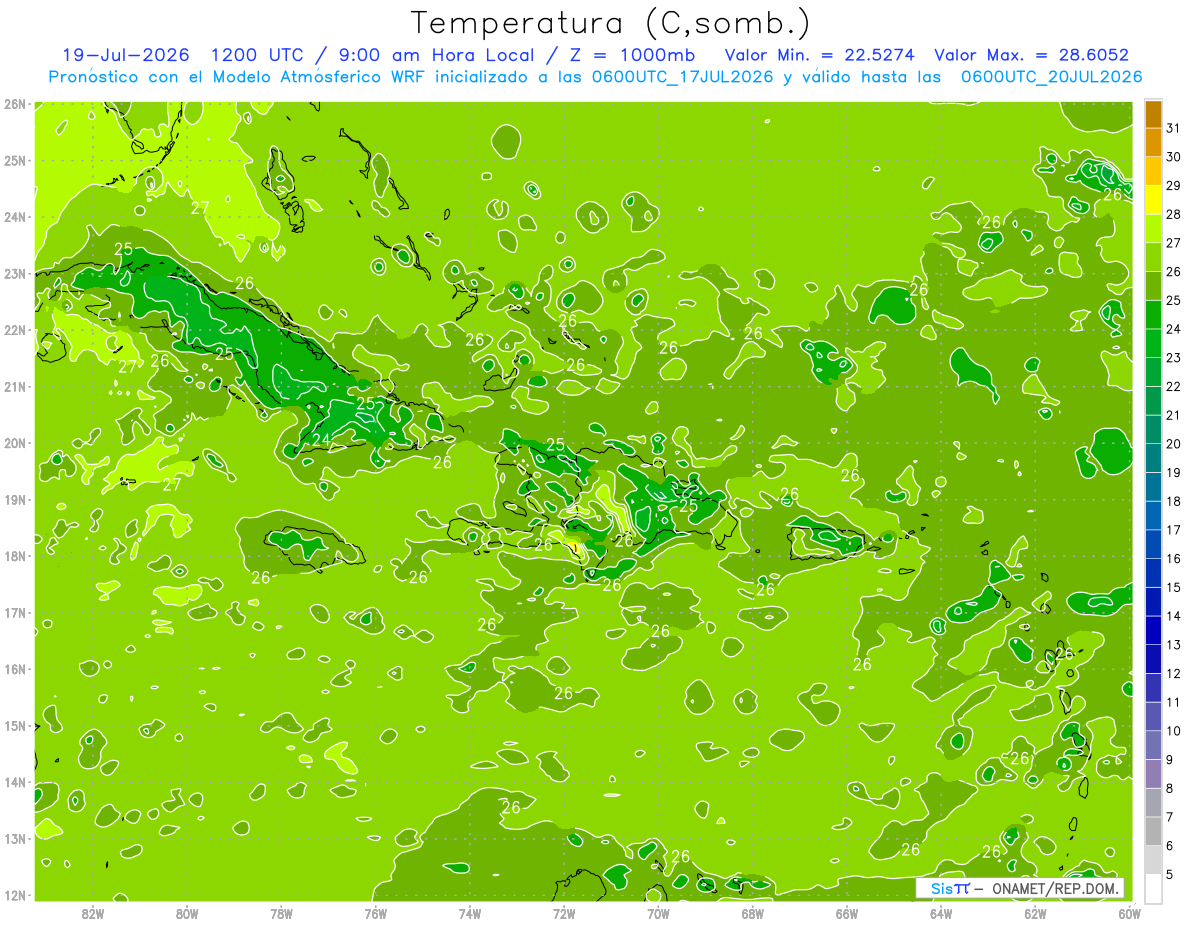Click the '12N' latitude axis label
1200x927 pixels.
point(14,895)
